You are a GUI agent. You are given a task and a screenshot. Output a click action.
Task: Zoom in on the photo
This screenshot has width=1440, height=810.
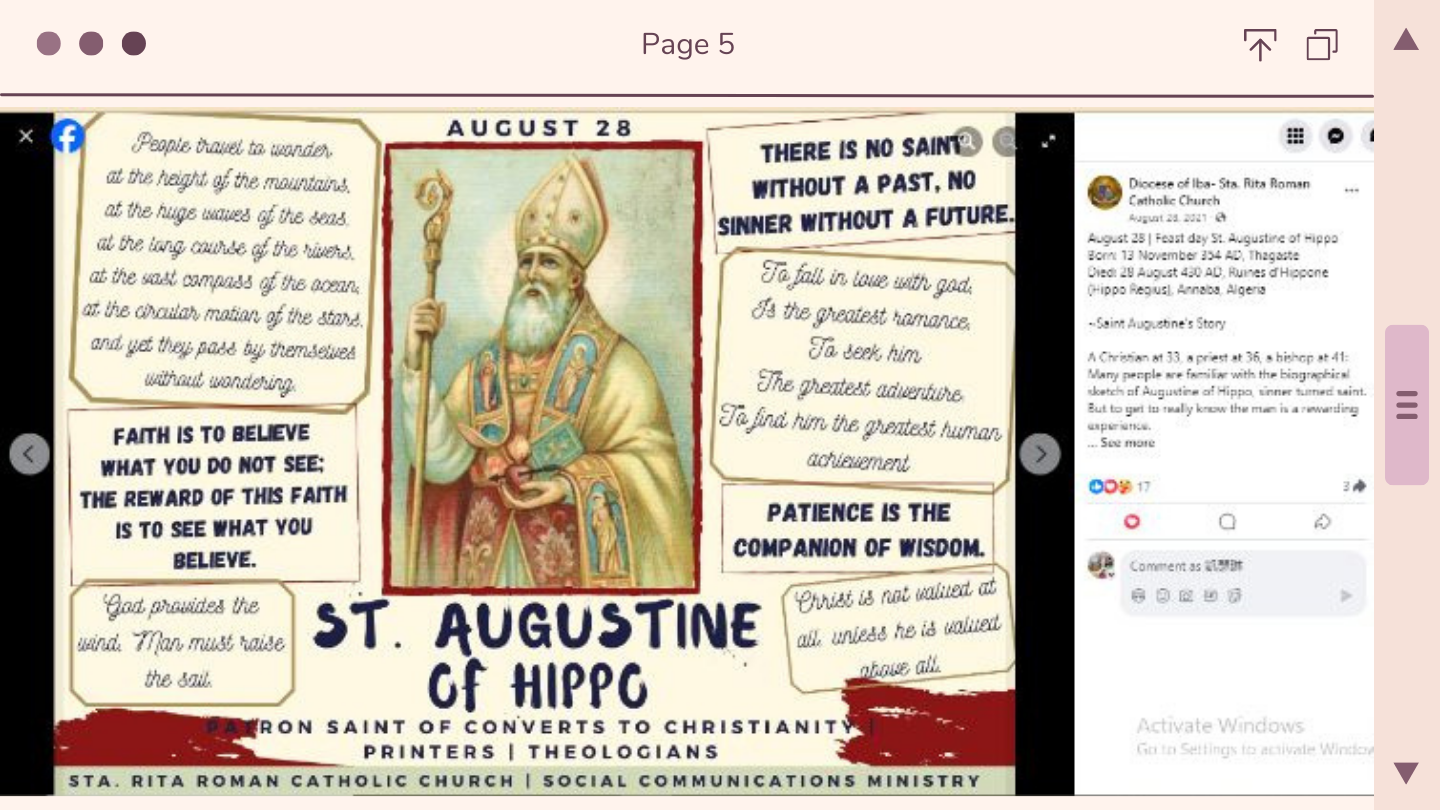pos(966,142)
